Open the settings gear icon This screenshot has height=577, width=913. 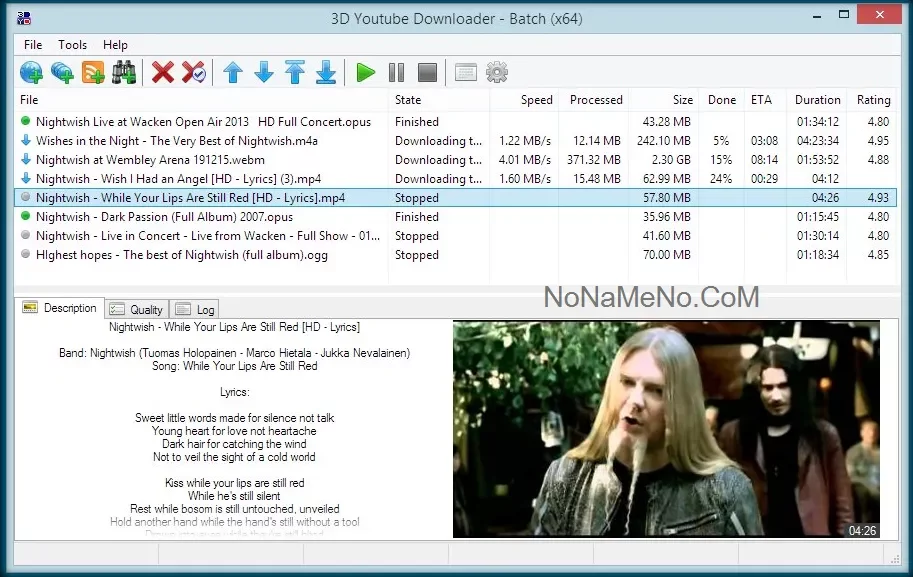[x=497, y=72]
